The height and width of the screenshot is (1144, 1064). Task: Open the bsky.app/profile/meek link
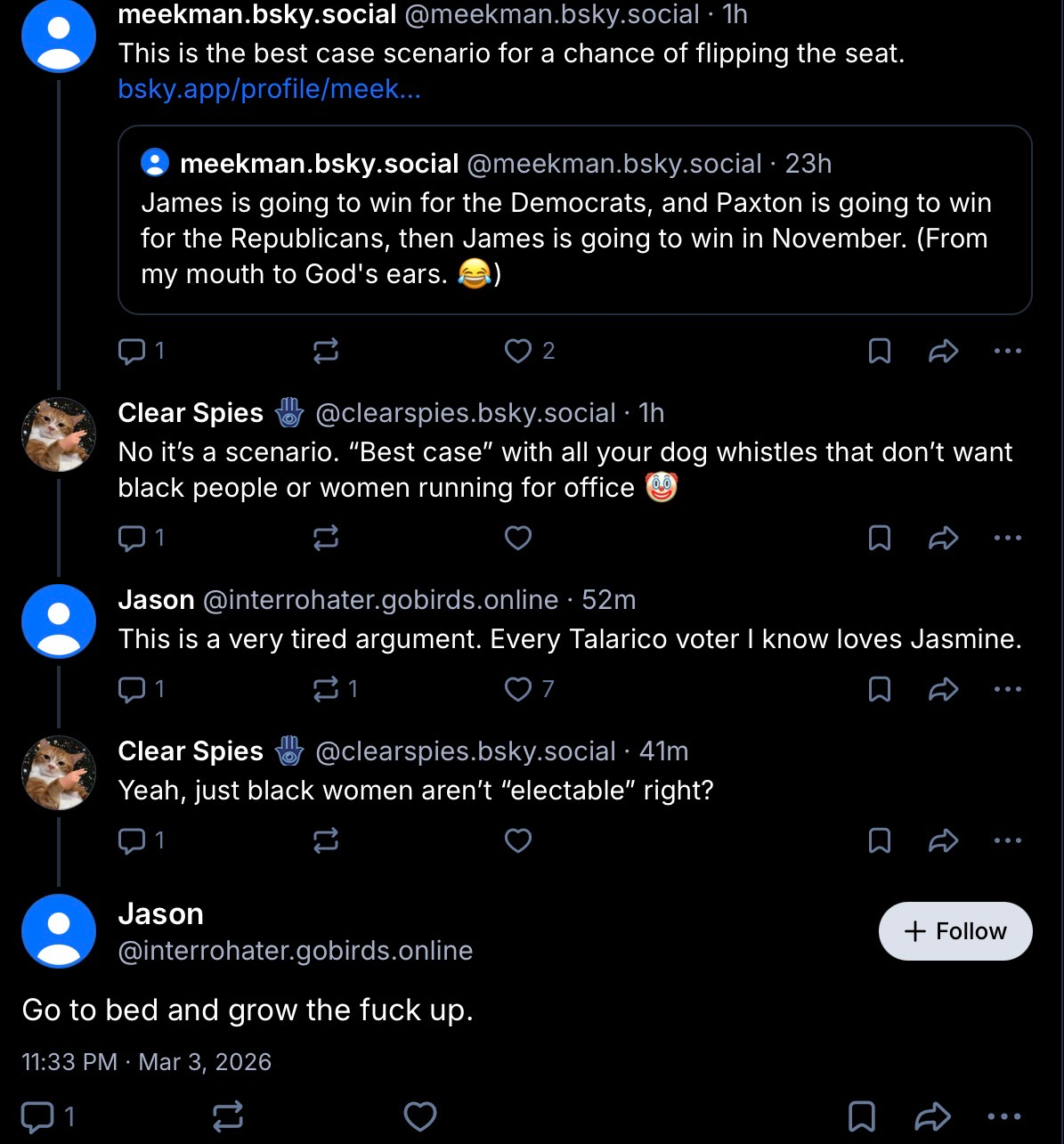[x=269, y=89]
